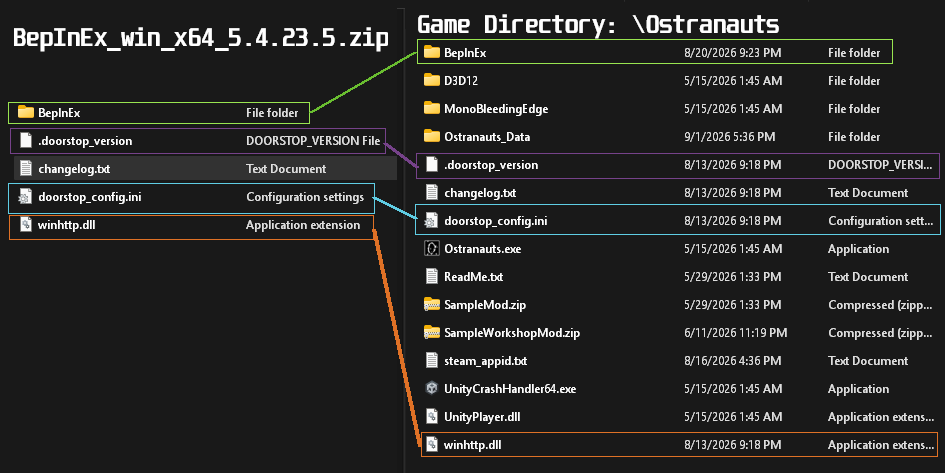Click the doorstop_config.ini icon in the game directory
This screenshot has height=473, width=945.
coord(431,221)
